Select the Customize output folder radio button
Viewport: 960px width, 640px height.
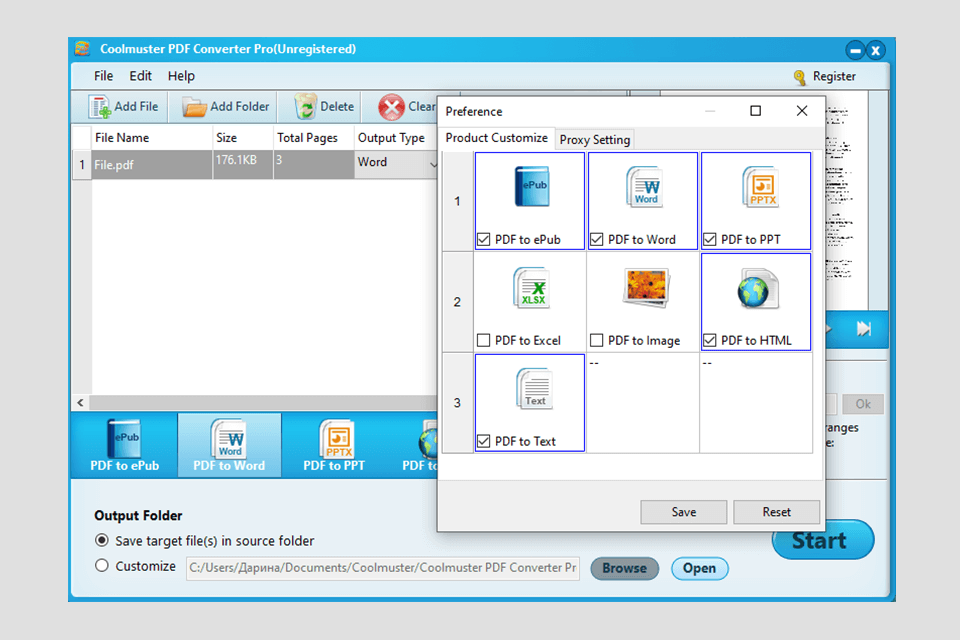[x=101, y=565]
